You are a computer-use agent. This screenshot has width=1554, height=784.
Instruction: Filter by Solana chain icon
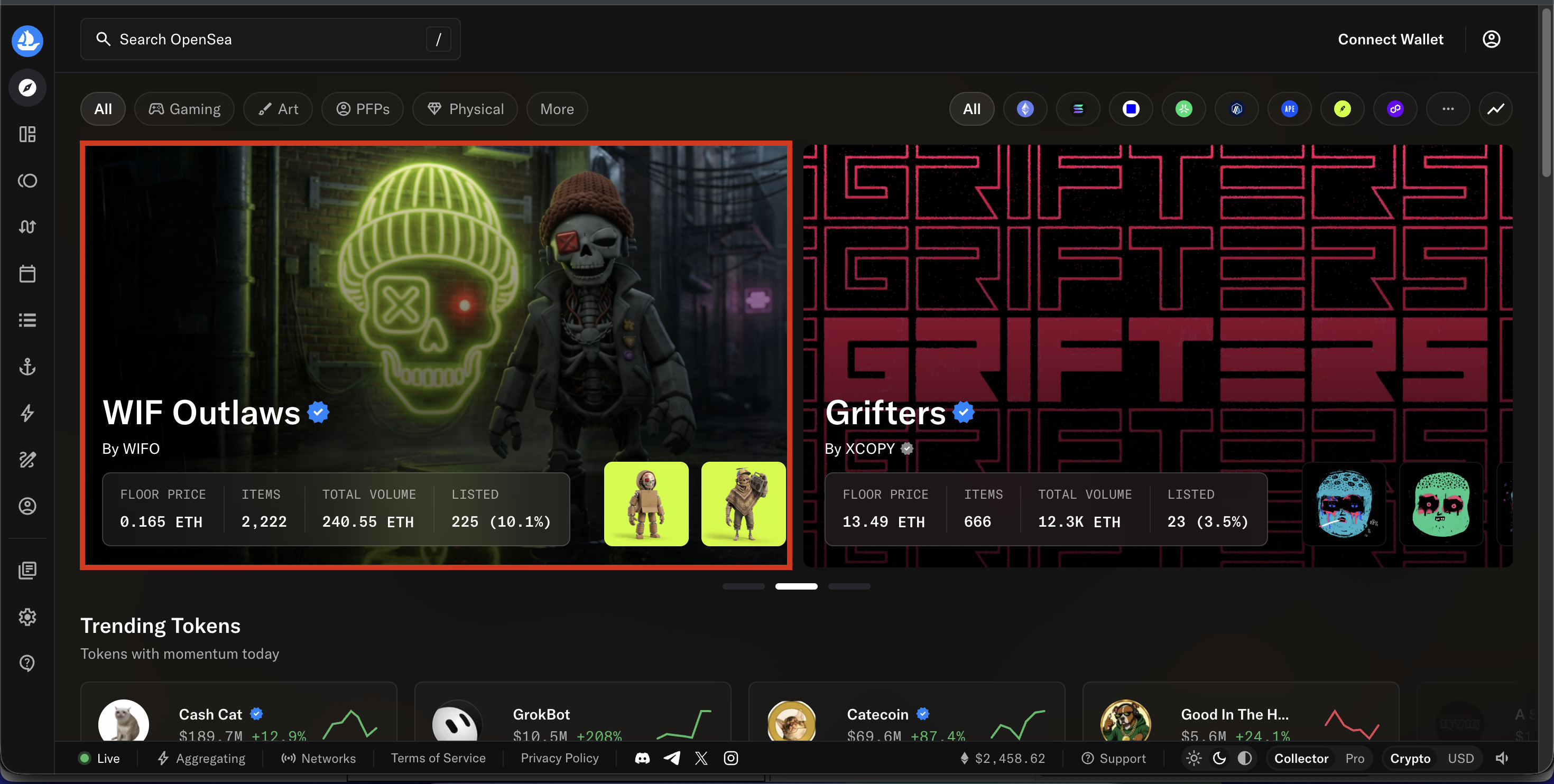point(1078,108)
